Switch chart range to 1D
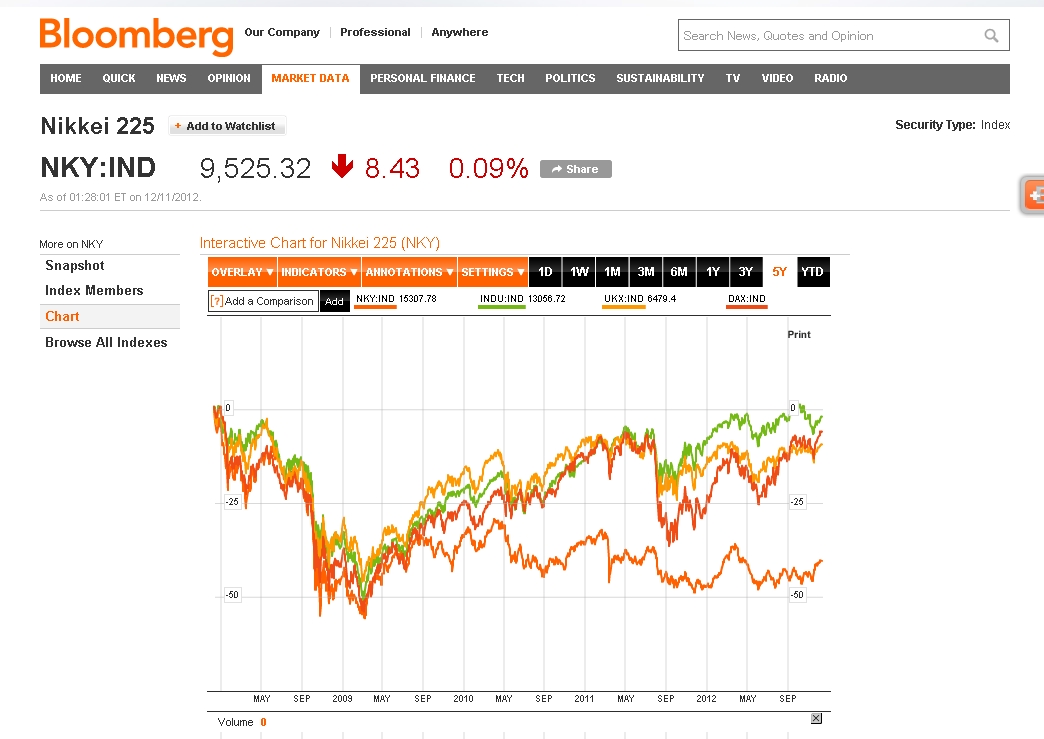The width and height of the screenshot is (1044, 739). click(545, 272)
